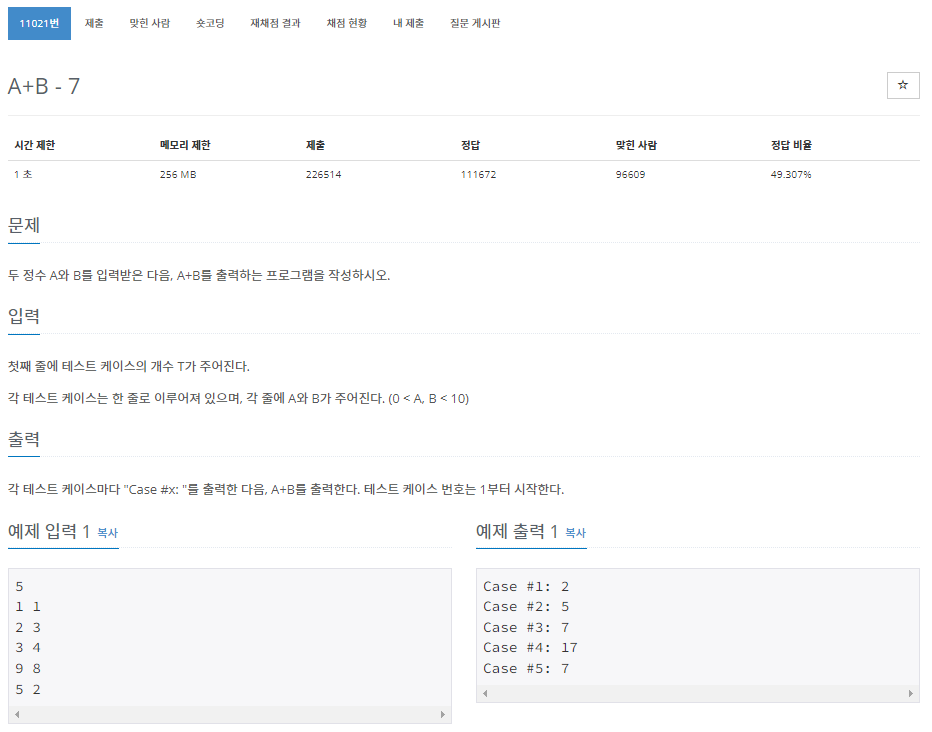The width and height of the screenshot is (932, 732).
Task: Click the 문제 section heading
Action: [x=24, y=225]
